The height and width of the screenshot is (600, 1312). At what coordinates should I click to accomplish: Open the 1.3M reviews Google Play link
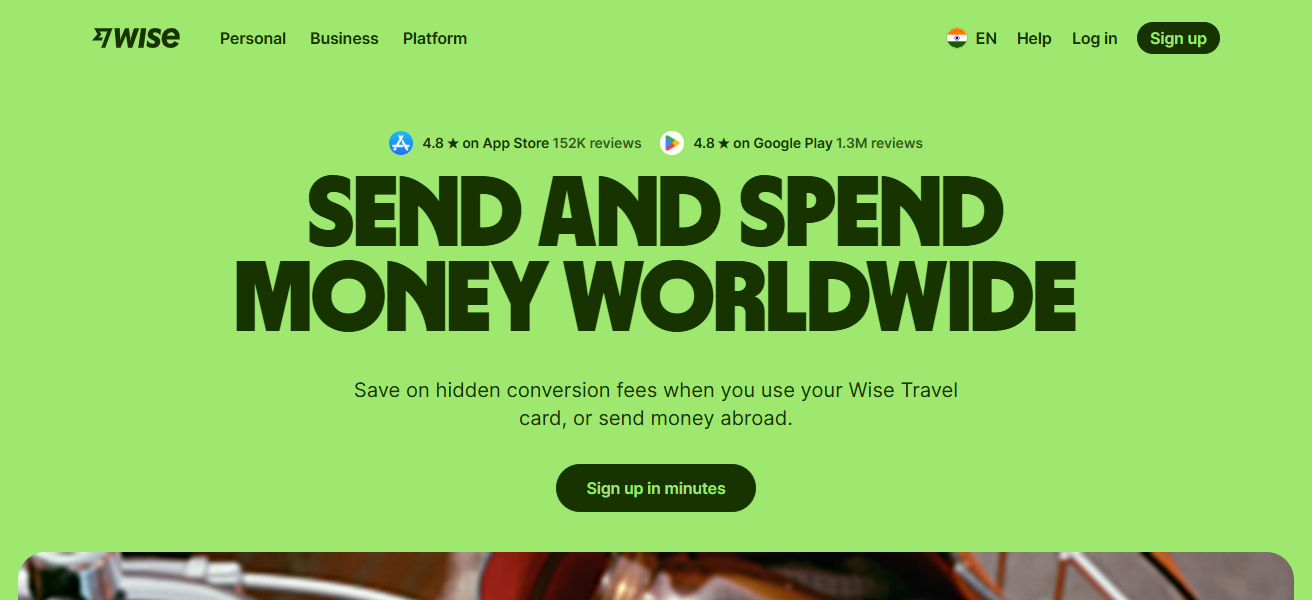coord(880,143)
